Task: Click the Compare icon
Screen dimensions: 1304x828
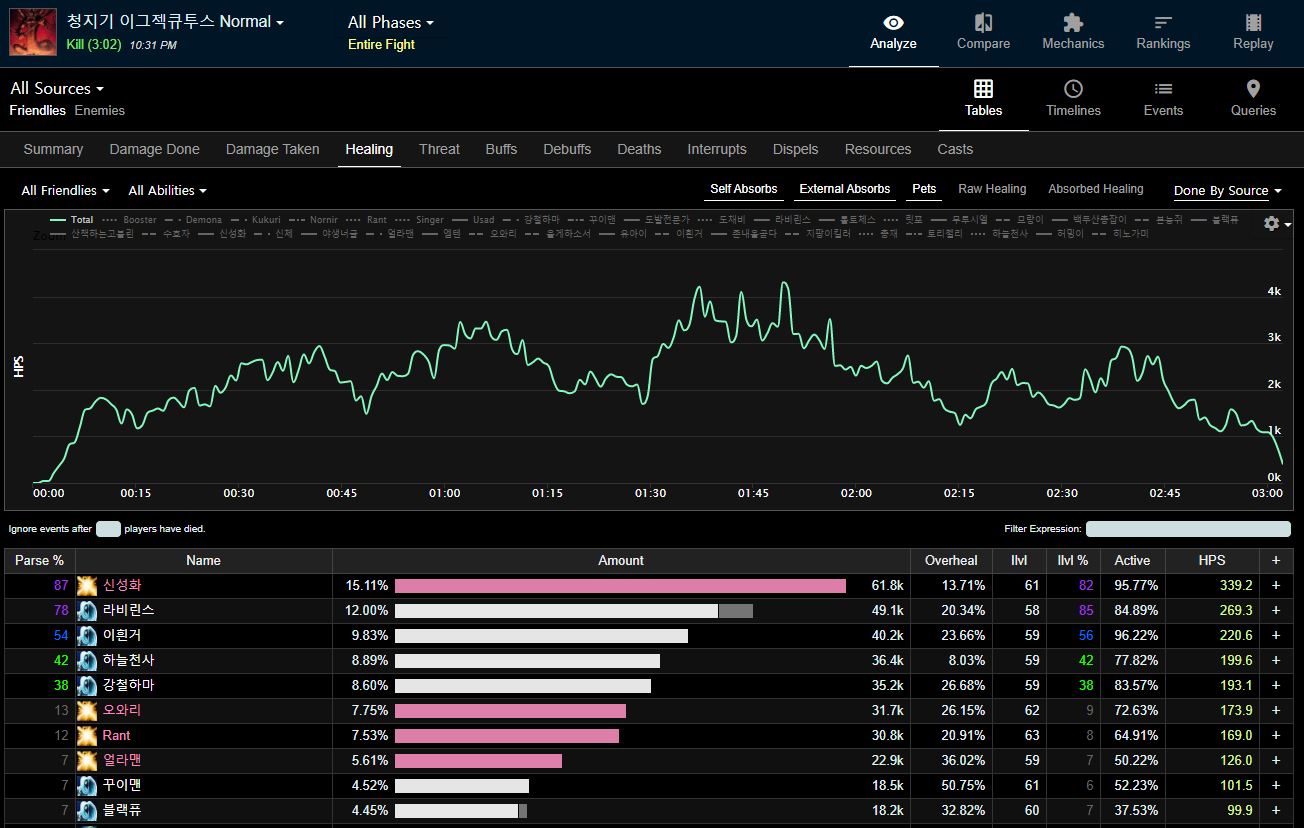Action: [983, 23]
